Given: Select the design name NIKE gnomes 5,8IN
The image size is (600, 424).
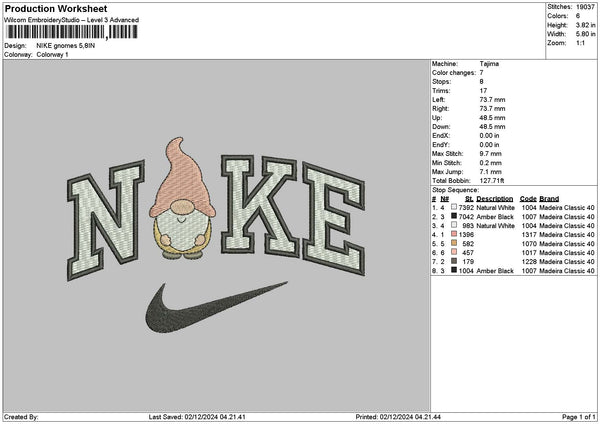Looking at the screenshot, I should 66,46.
